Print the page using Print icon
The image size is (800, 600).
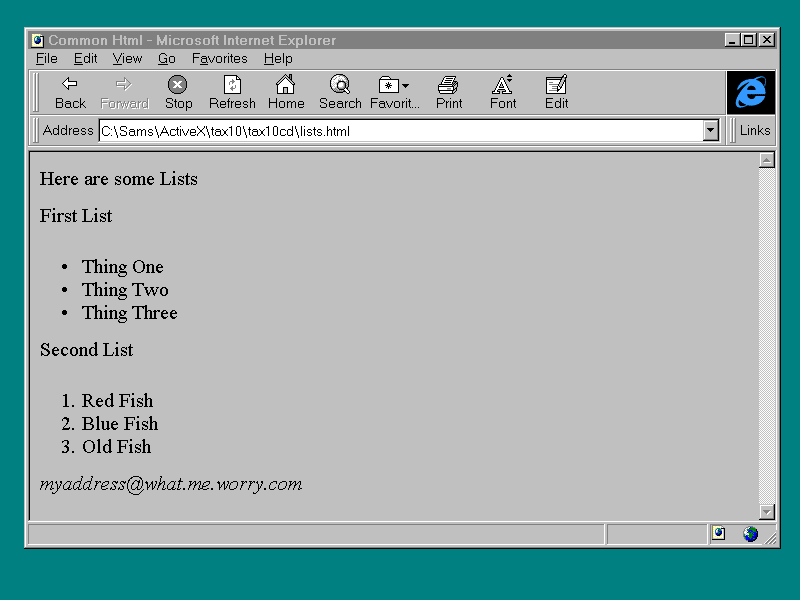point(449,92)
